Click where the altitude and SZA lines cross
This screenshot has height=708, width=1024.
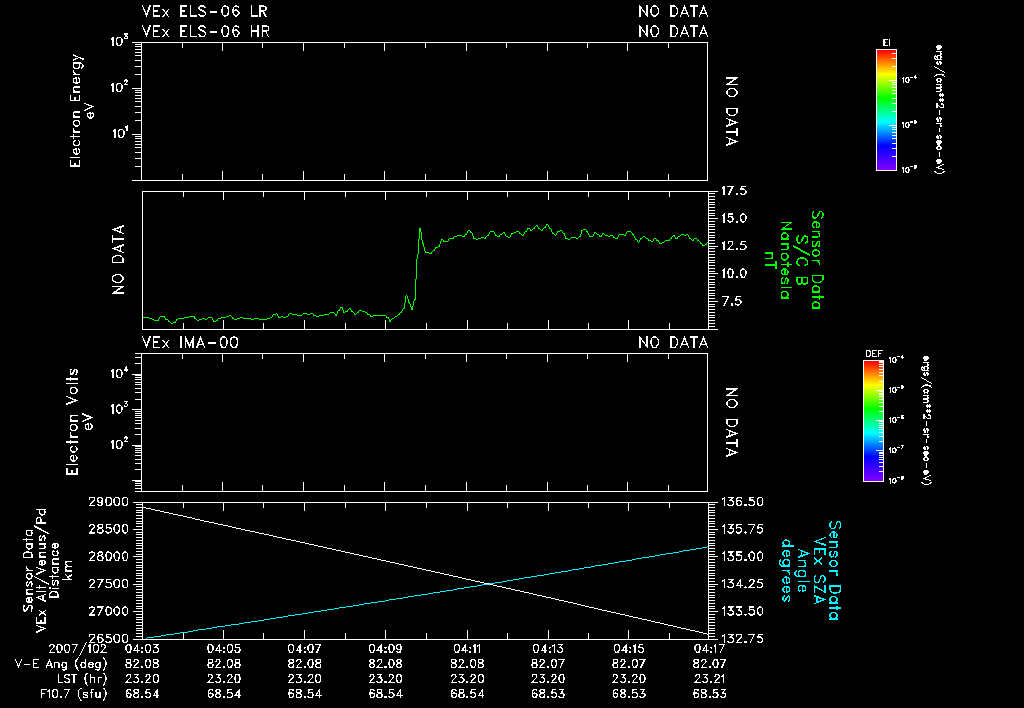pyautogui.click(x=489, y=584)
